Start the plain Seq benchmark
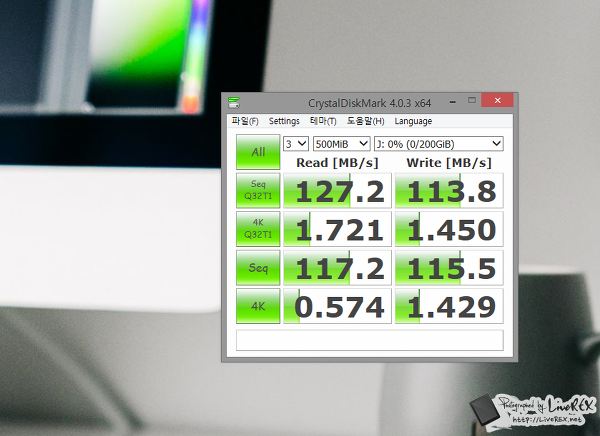This screenshot has height=436, width=600. click(x=258, y=268)
